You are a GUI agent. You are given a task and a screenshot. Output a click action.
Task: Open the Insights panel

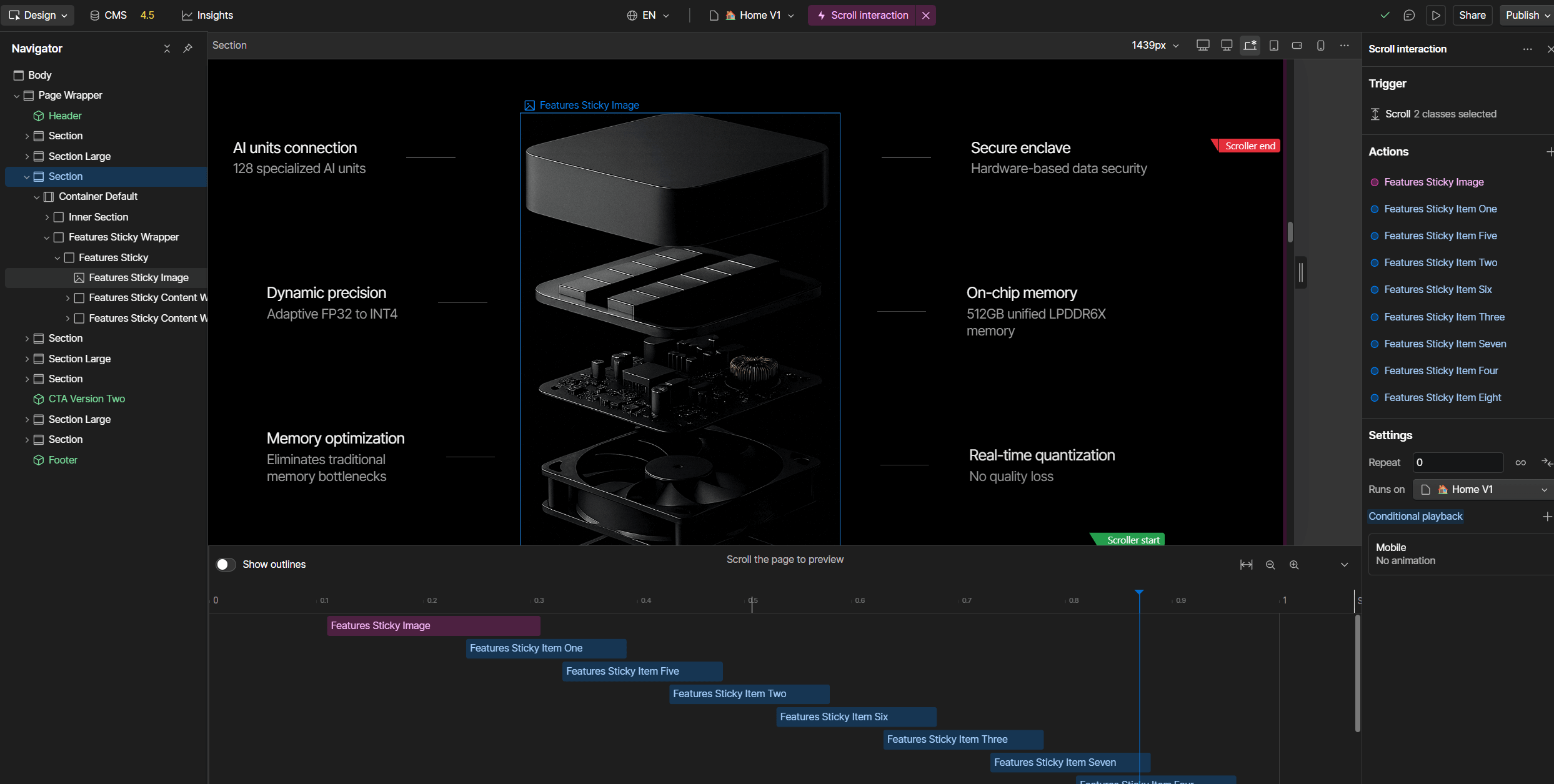[207, 15]
